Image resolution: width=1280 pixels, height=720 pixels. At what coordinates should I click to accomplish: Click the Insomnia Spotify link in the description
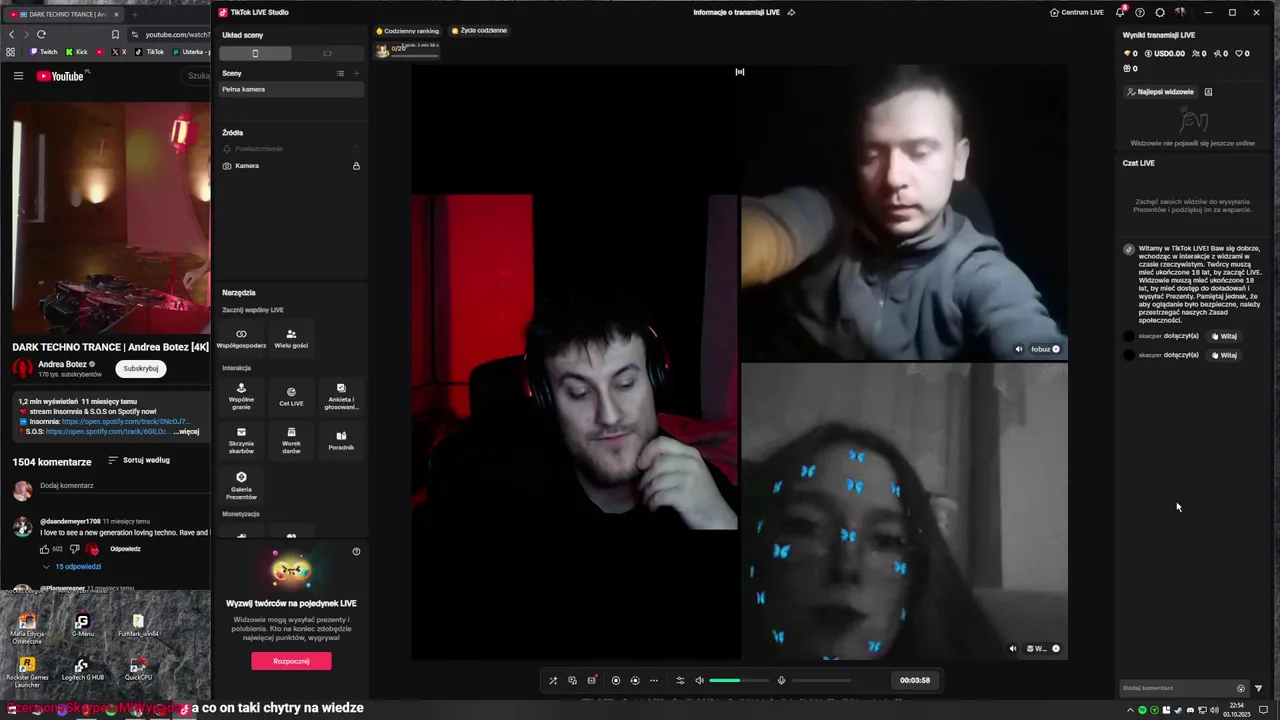tap(125, 422)
